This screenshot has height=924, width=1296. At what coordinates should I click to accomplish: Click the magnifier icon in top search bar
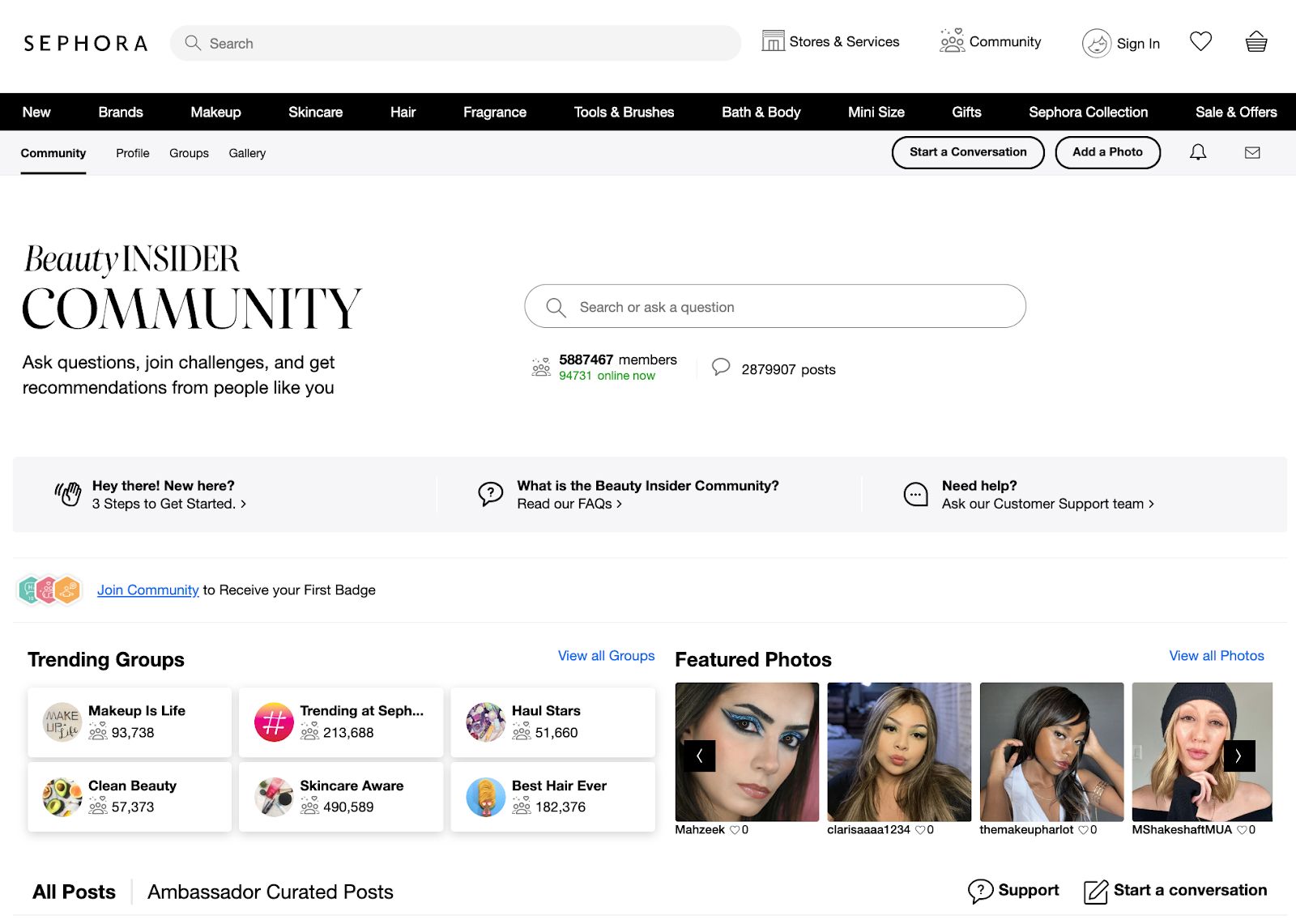[193, 43]
